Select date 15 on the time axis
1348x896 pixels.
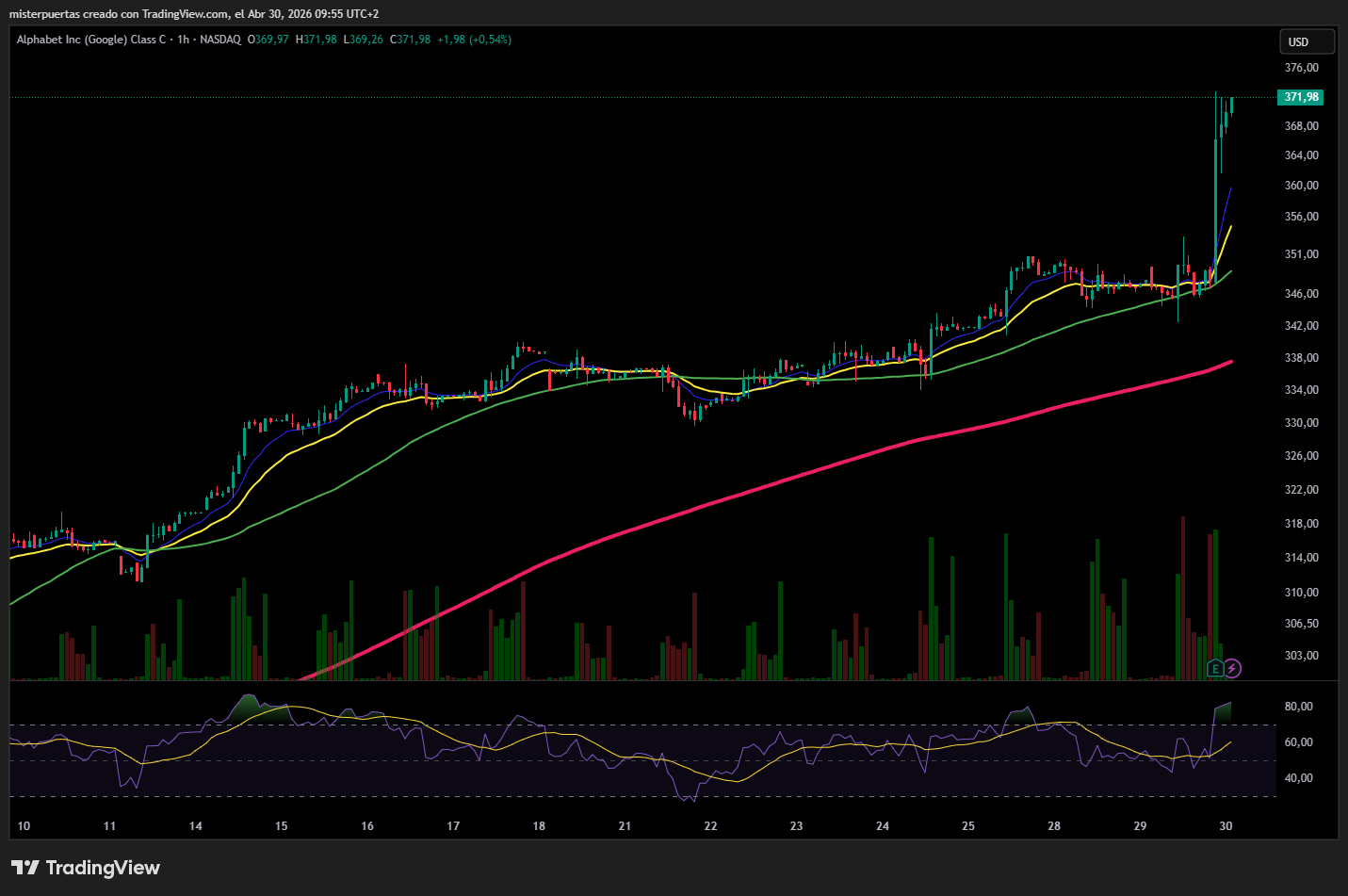[x=281, y=826]
